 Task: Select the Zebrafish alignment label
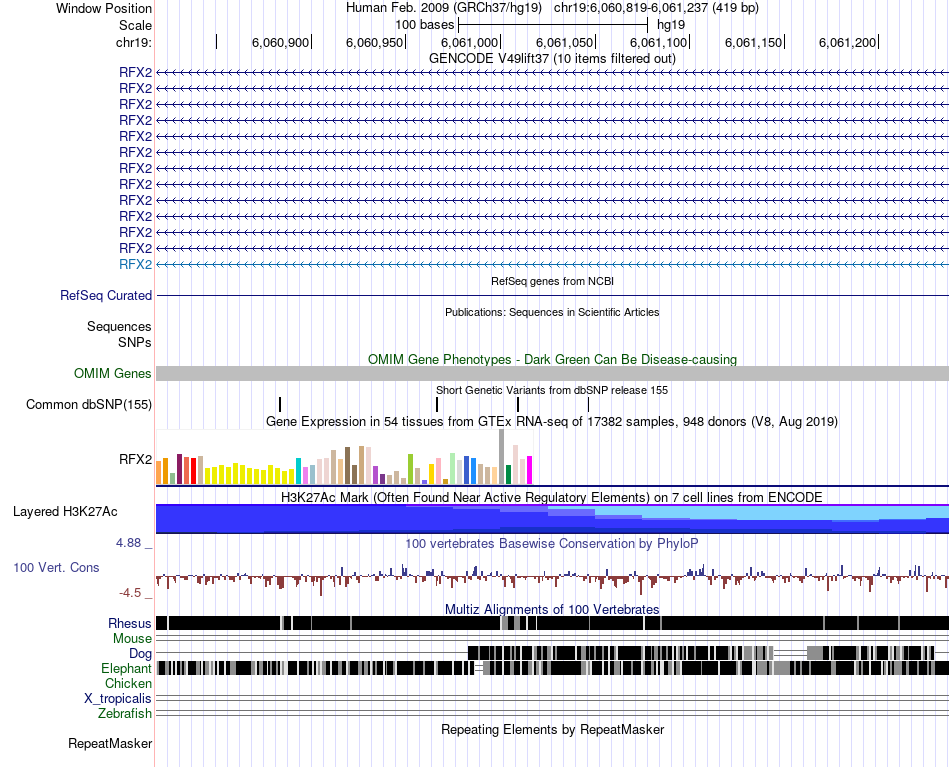(x=125, y=714)
